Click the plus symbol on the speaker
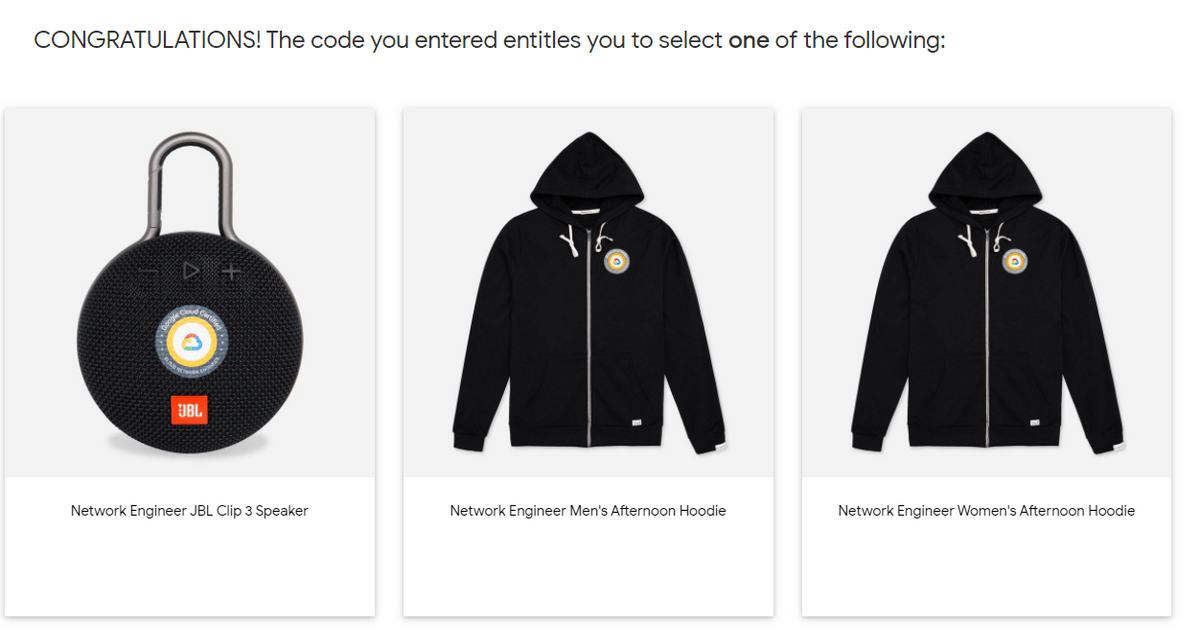1200x634 pixels. [x=231, y=271]
